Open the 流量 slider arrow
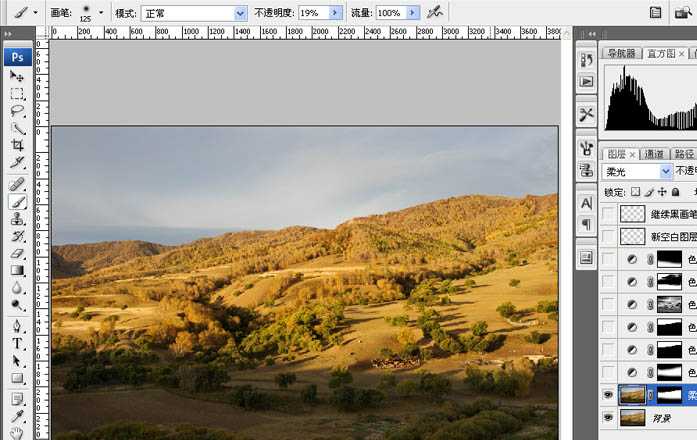This screenshot has width=697, height=440. click(413, 13)
